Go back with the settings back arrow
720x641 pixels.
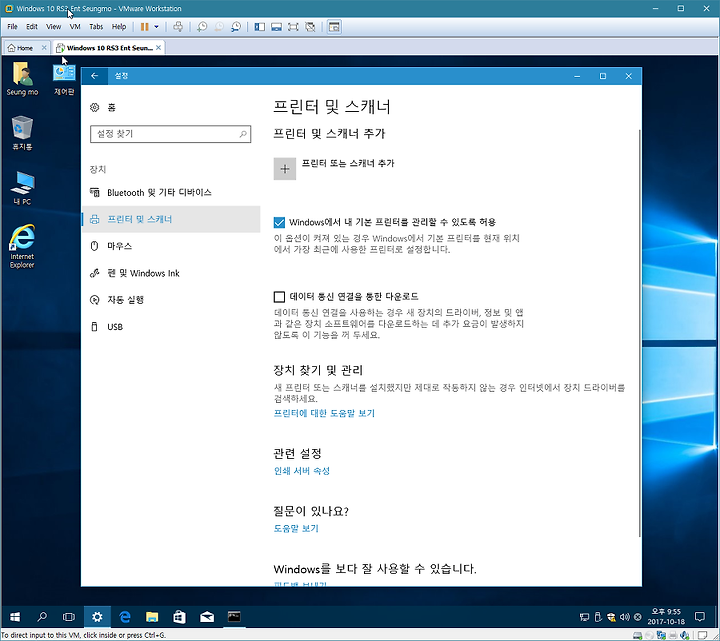tap(95, 76)
